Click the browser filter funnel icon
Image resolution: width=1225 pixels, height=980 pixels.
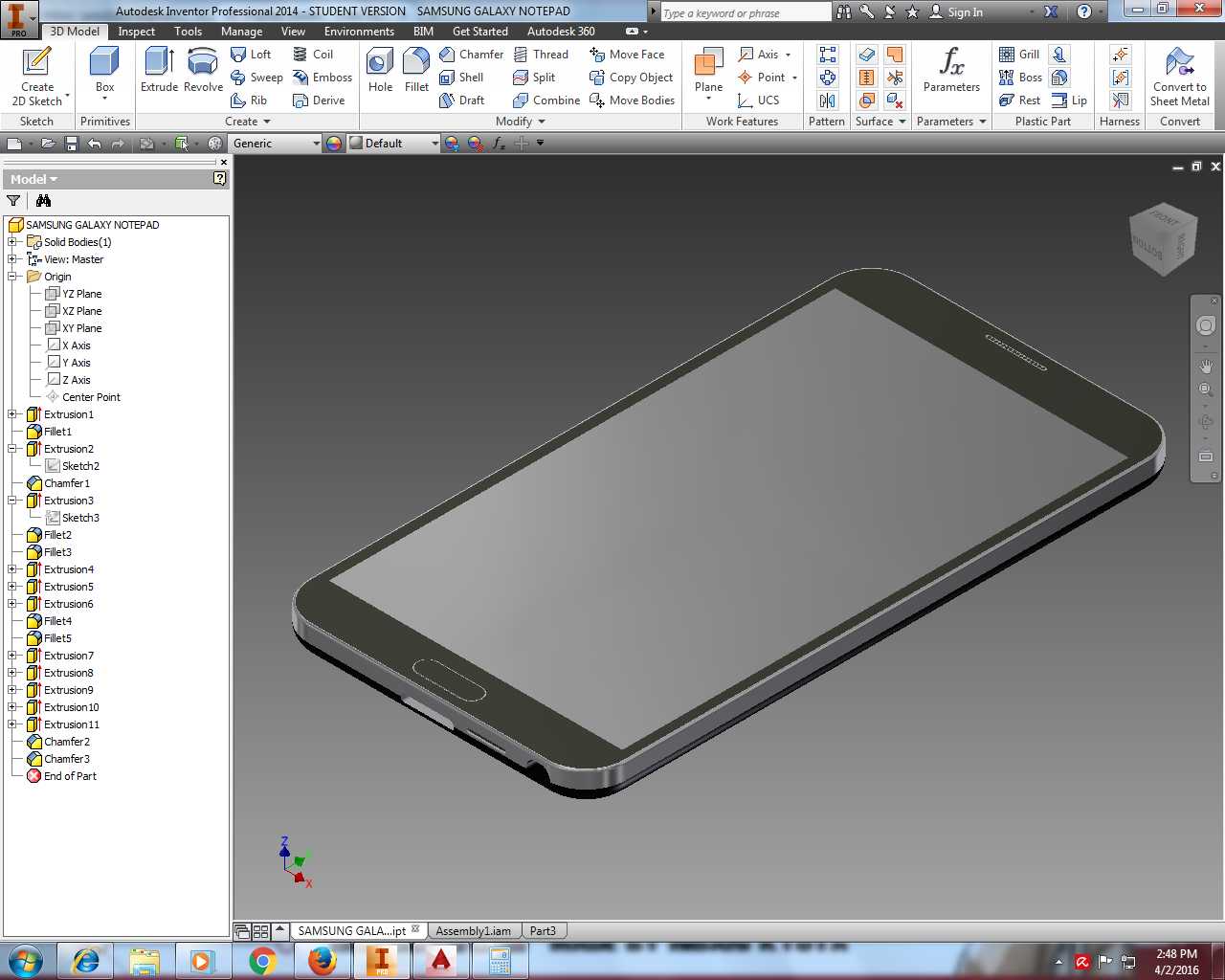(x=13, y=201)
